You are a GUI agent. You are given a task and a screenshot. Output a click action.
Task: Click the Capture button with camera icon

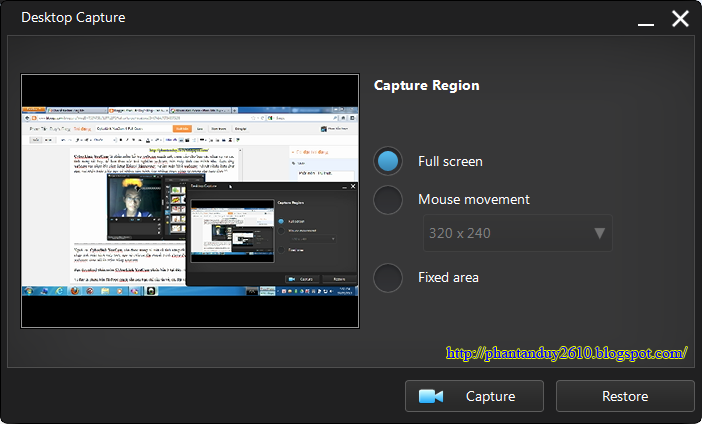[x=474, y=396]
